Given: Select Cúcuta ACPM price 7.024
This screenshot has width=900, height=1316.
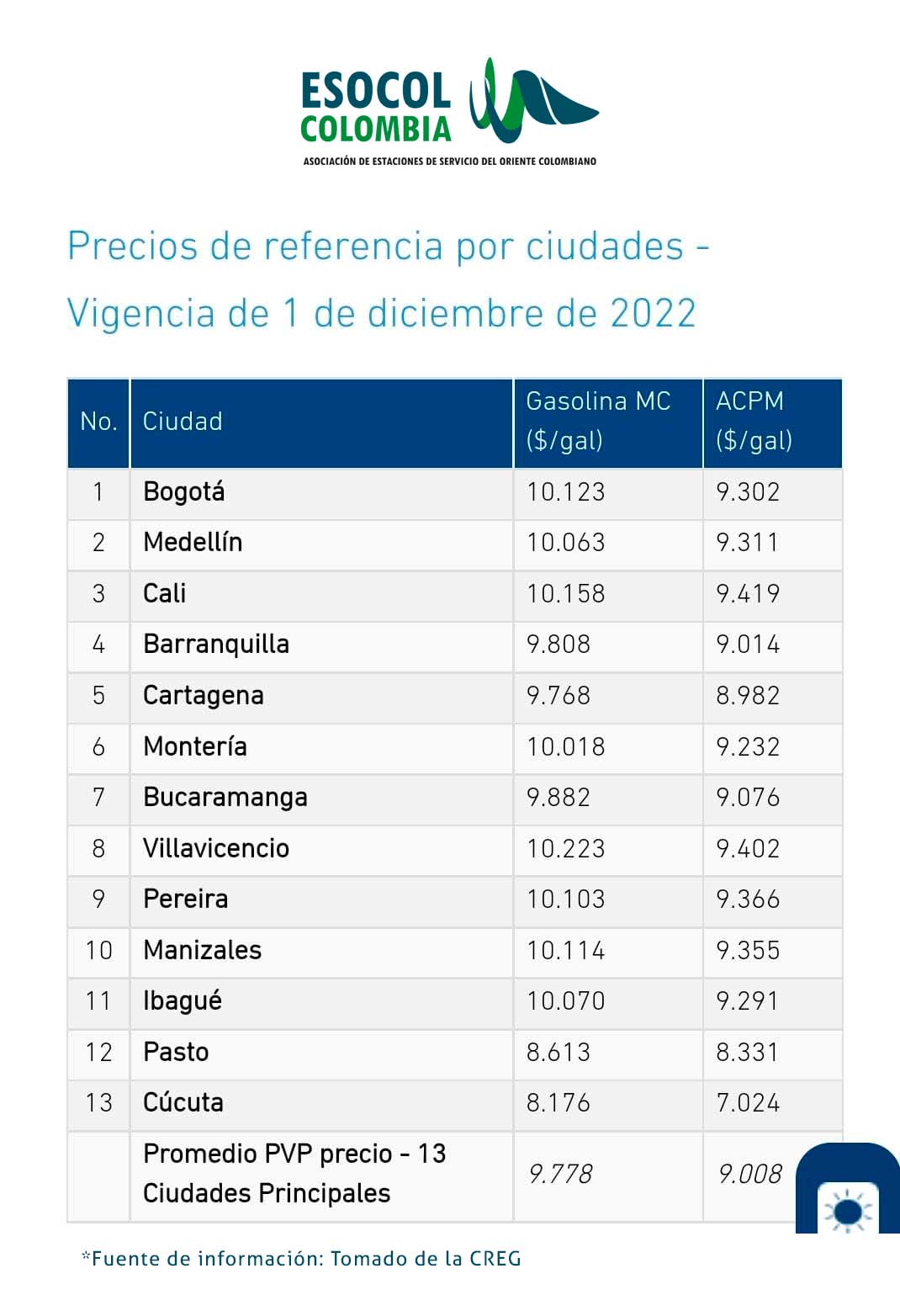Looking at the screenshot, I should [748, 1102].
